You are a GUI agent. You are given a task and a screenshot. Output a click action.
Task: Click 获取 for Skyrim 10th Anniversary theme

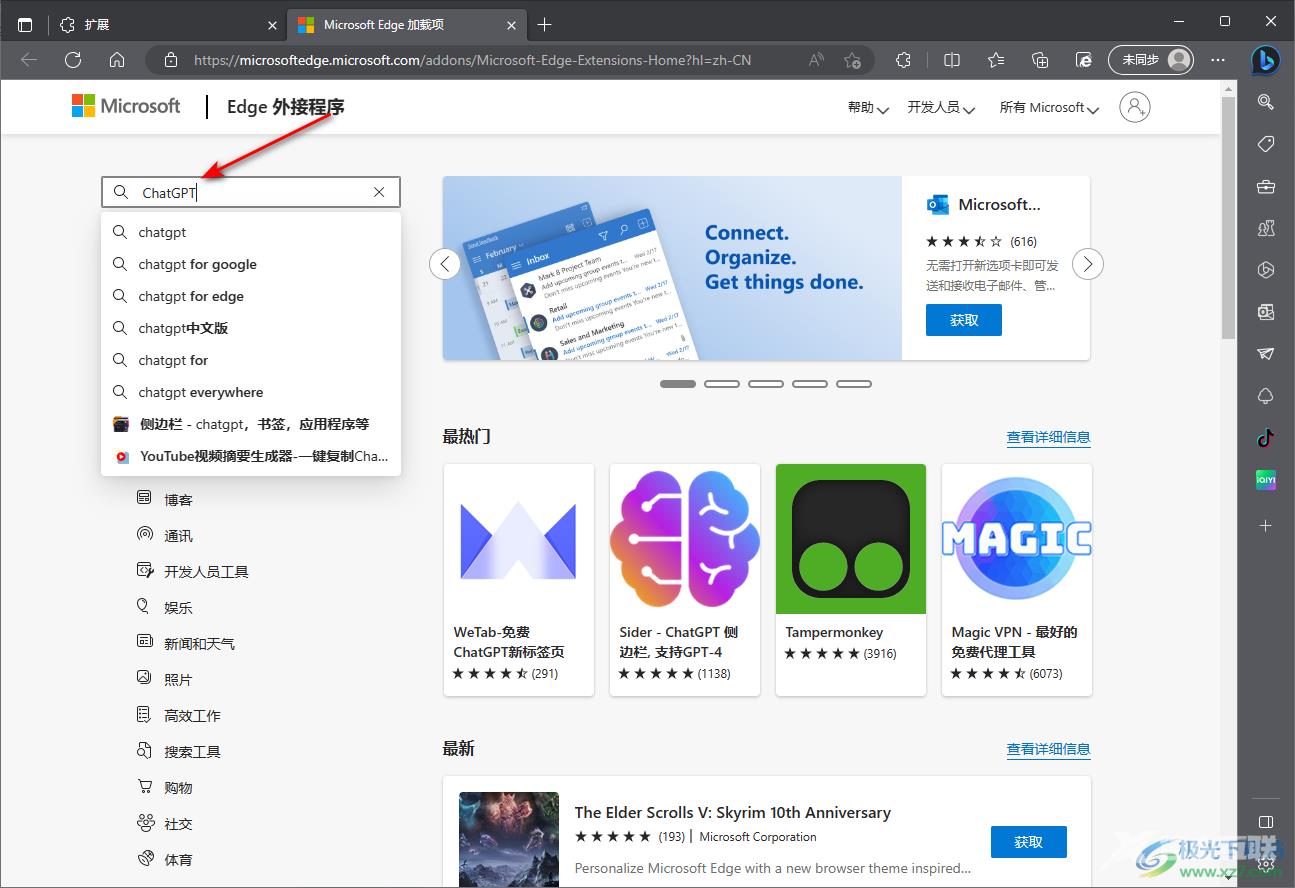pos(1029,842)
